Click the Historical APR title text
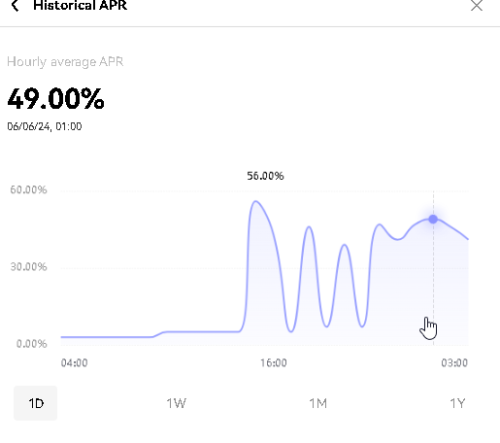 pyautogui.click(x=80, y=5)
